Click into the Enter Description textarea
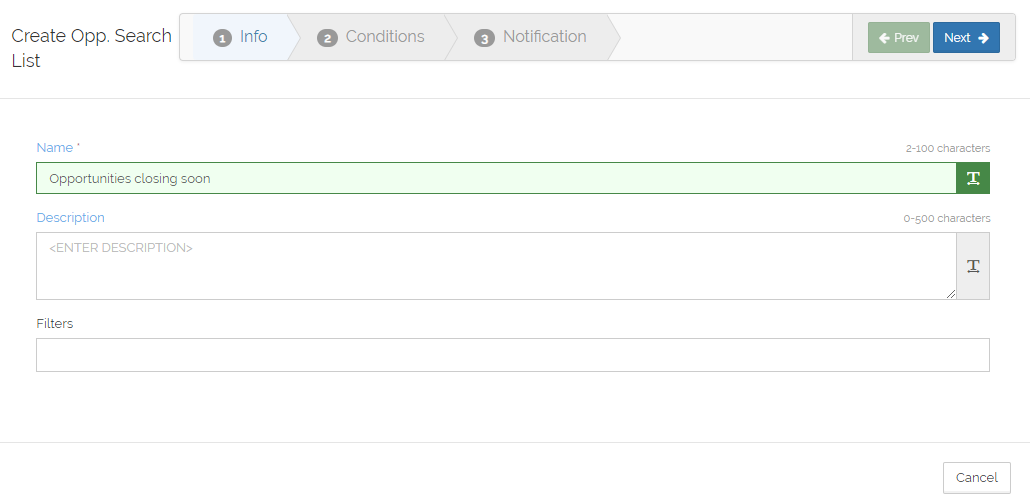 [496, 266]
